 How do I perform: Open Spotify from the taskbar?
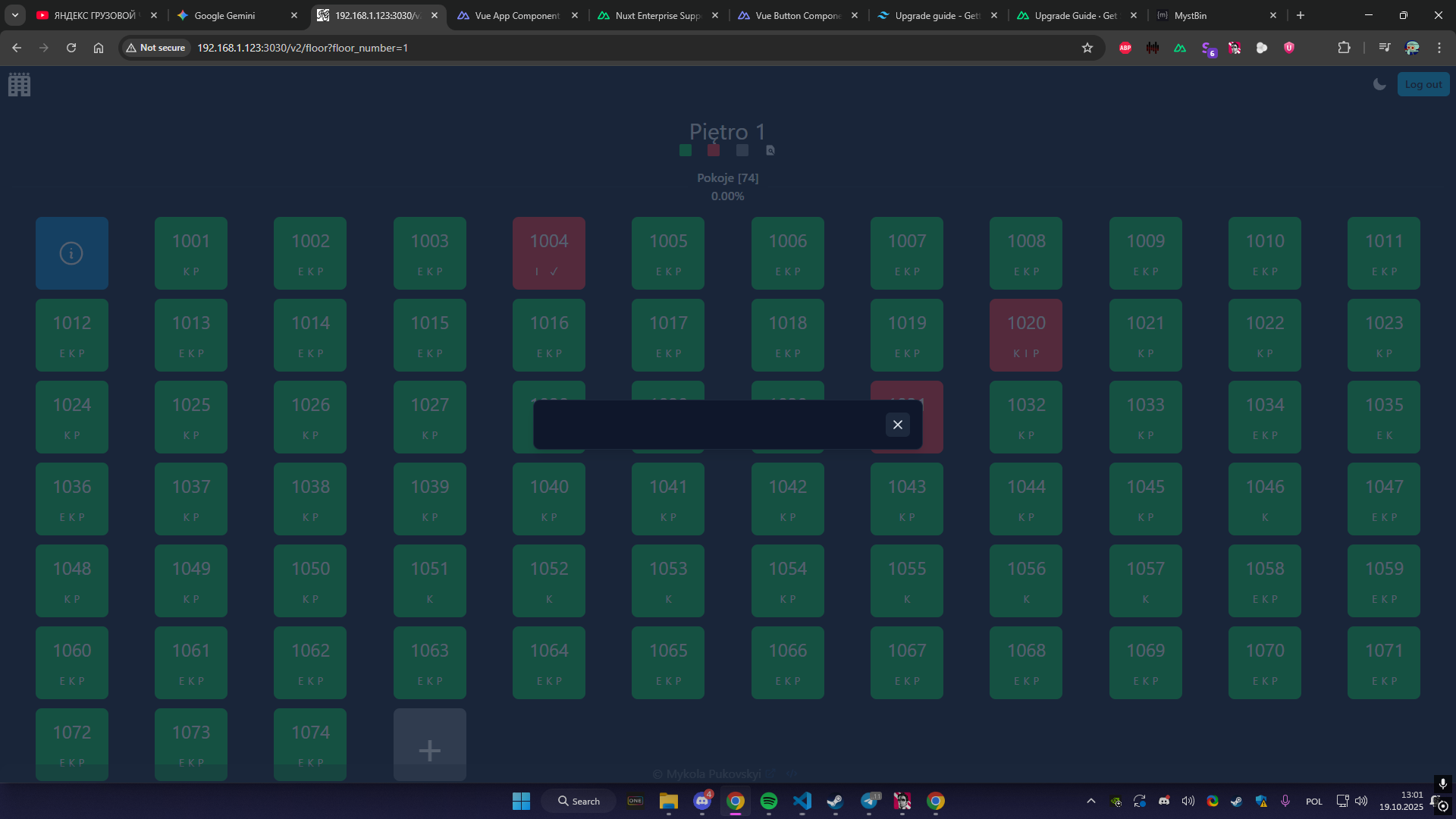tap(769, 802)
